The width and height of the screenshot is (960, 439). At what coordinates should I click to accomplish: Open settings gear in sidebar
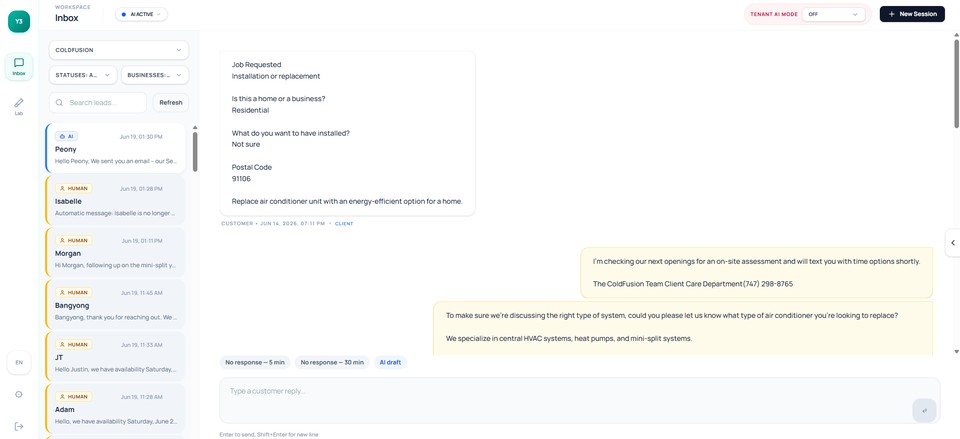[19, 394]
